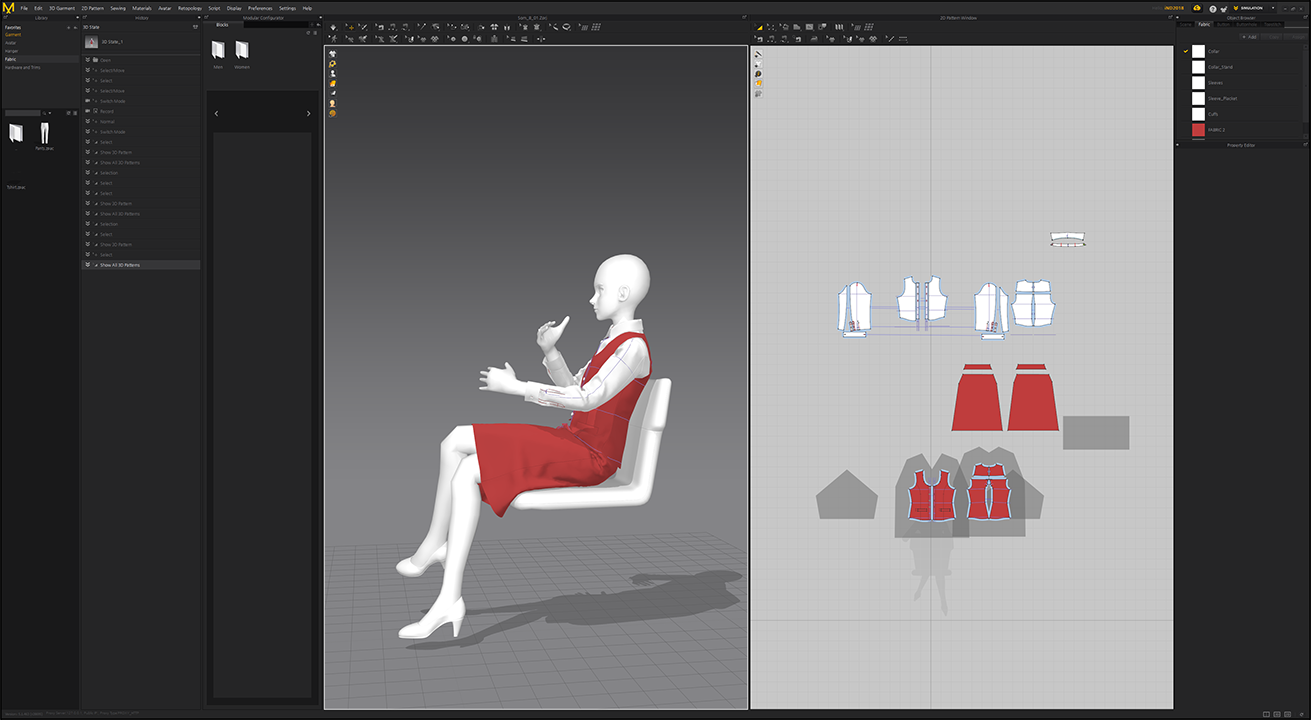1311x720 pixels.
Task: Open the help question mark icon
Action: [x=1213, y=8]
